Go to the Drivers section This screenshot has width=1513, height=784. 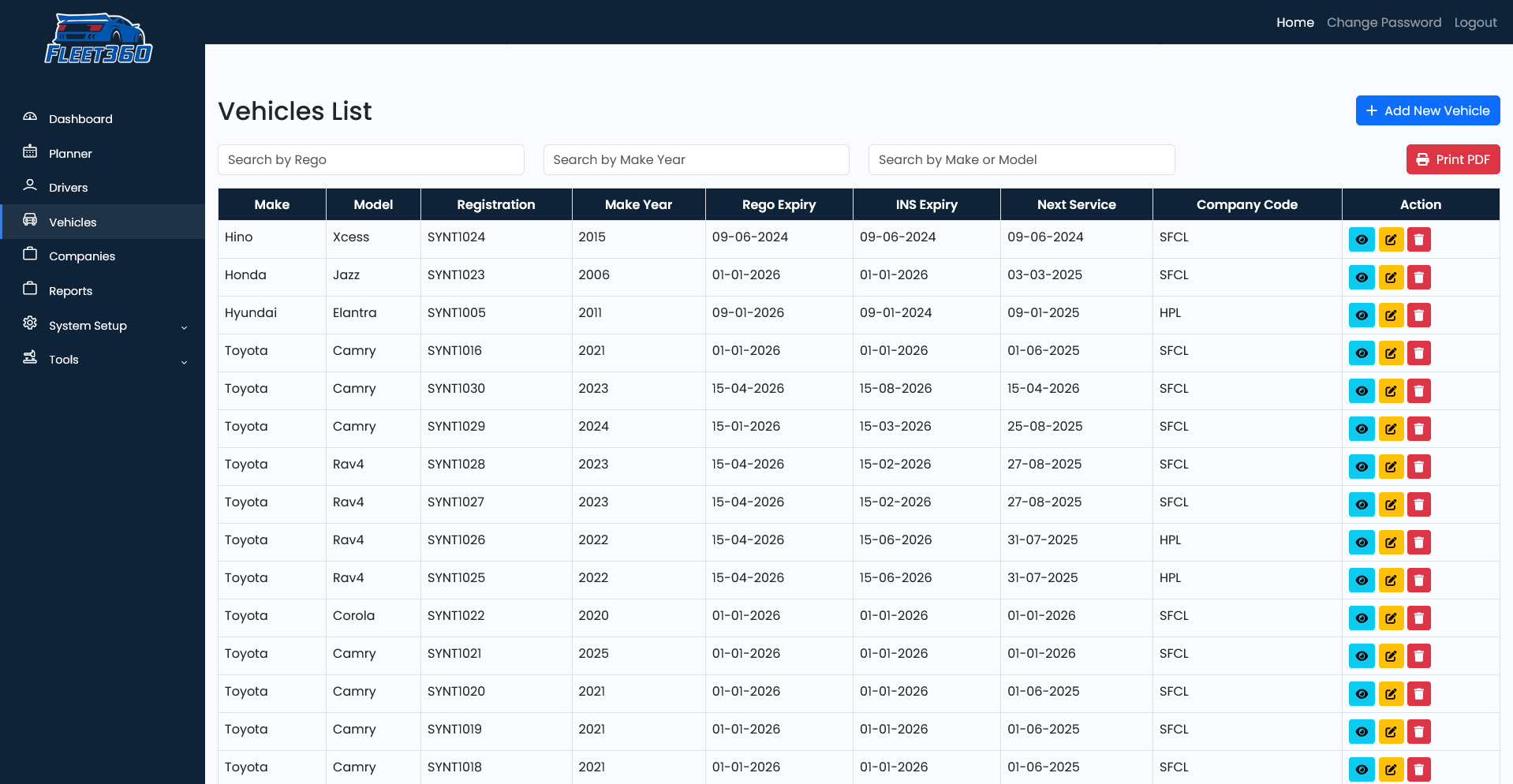[x=68, y=188]
